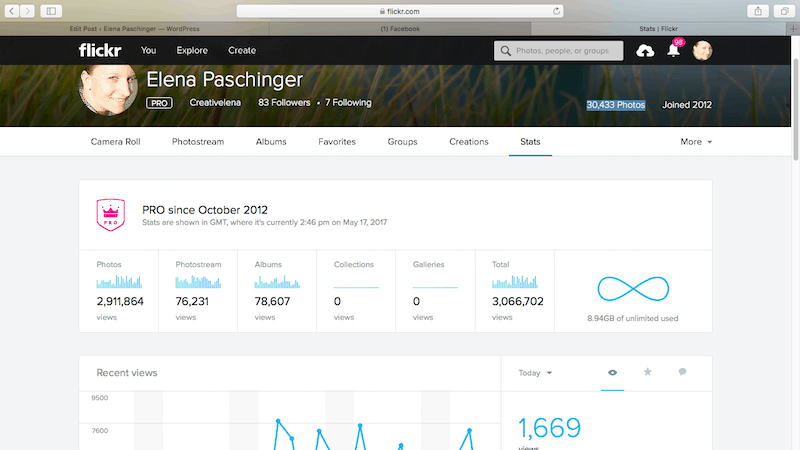Click the 2,911,864 photo views value

(x=120, y=302)
